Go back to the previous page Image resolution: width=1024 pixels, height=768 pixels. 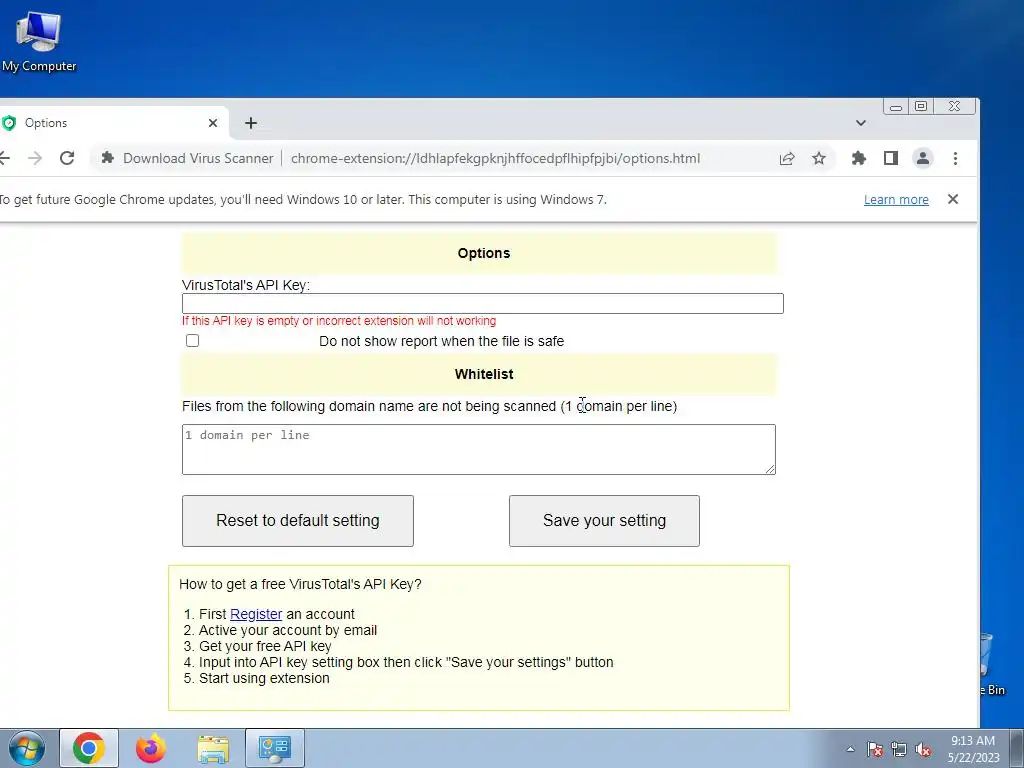coord(5,158)
